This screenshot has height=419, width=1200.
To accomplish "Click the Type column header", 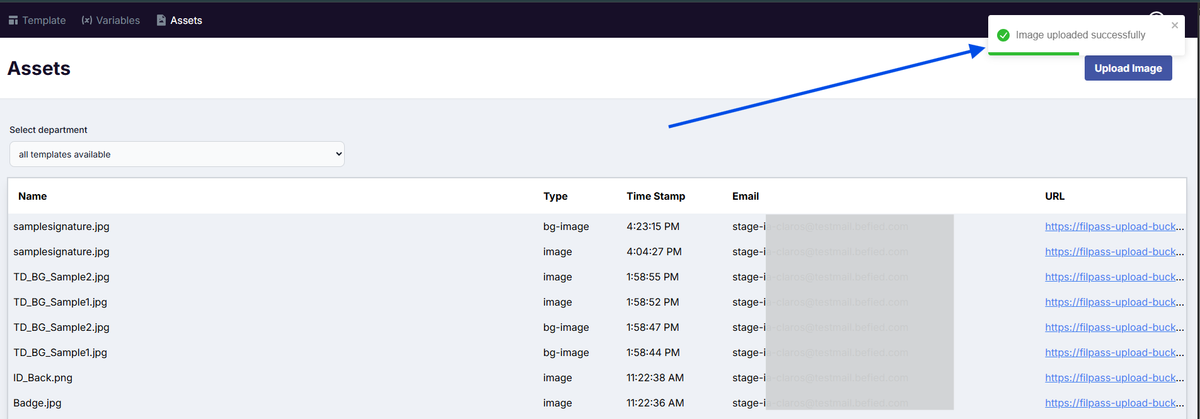I will pos(555,196).
